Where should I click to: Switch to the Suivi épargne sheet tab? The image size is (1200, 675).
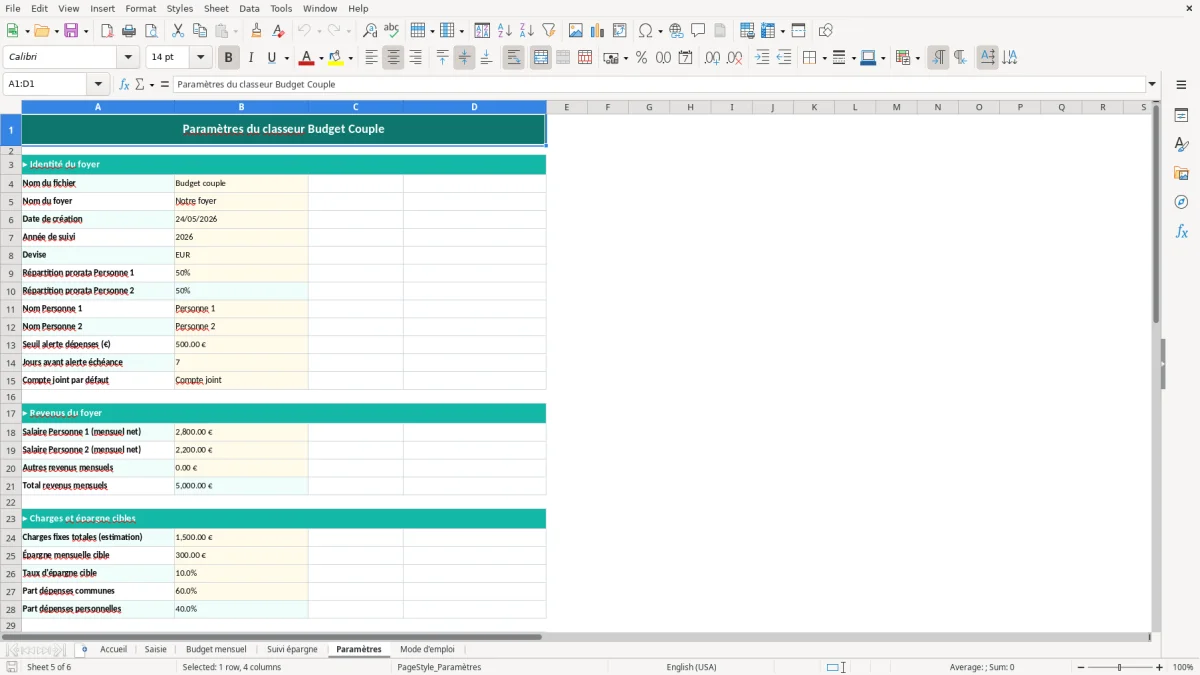coord(292,650)
